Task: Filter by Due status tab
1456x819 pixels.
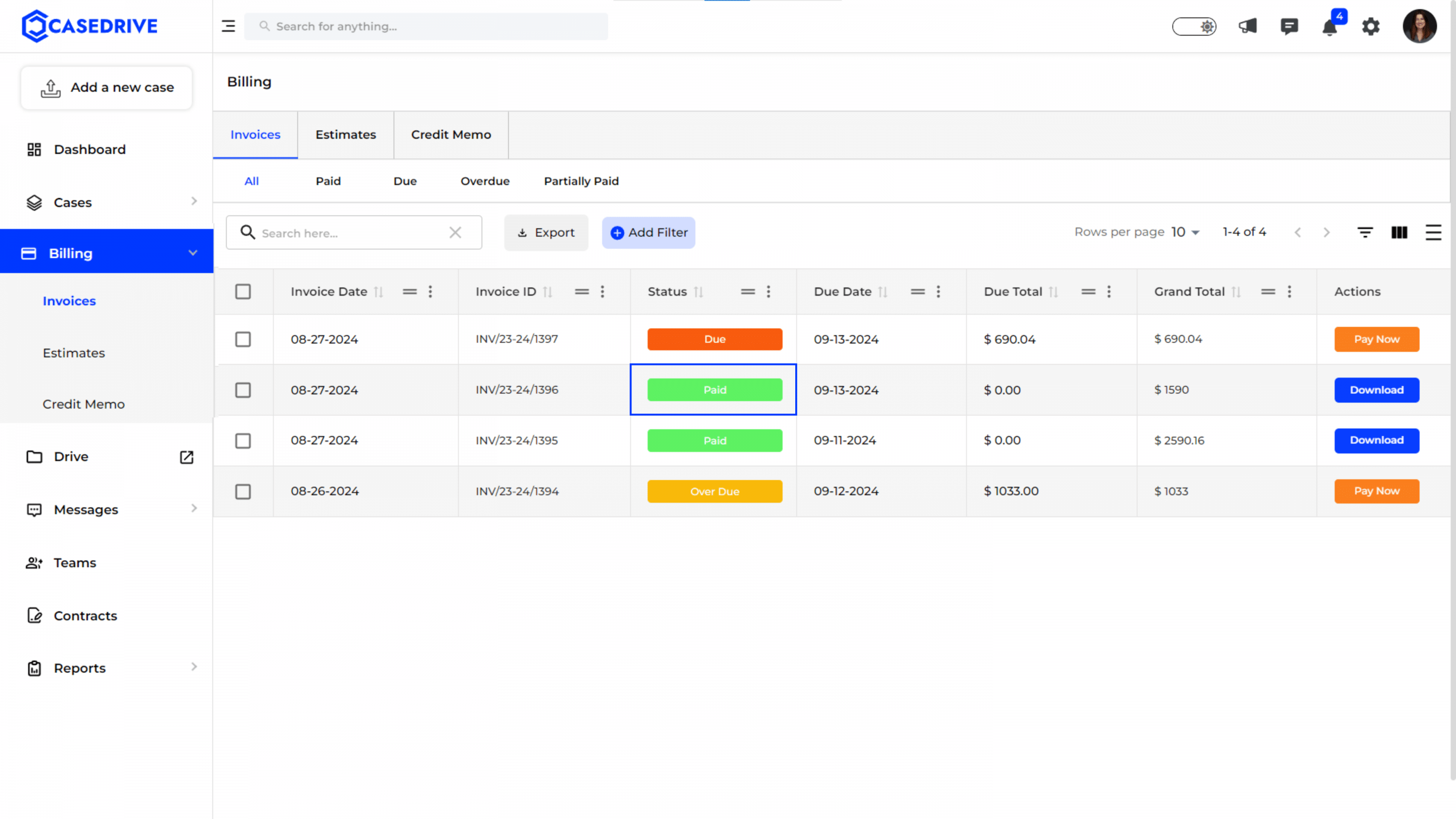Action: coord(404,181)
